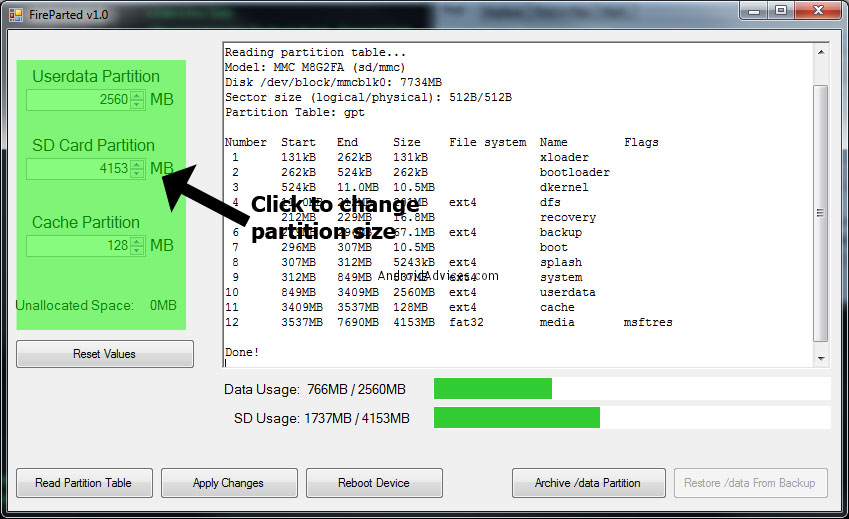Apply Changes to partitions
The height and width of the screenshot is (519, 849).
228,483
